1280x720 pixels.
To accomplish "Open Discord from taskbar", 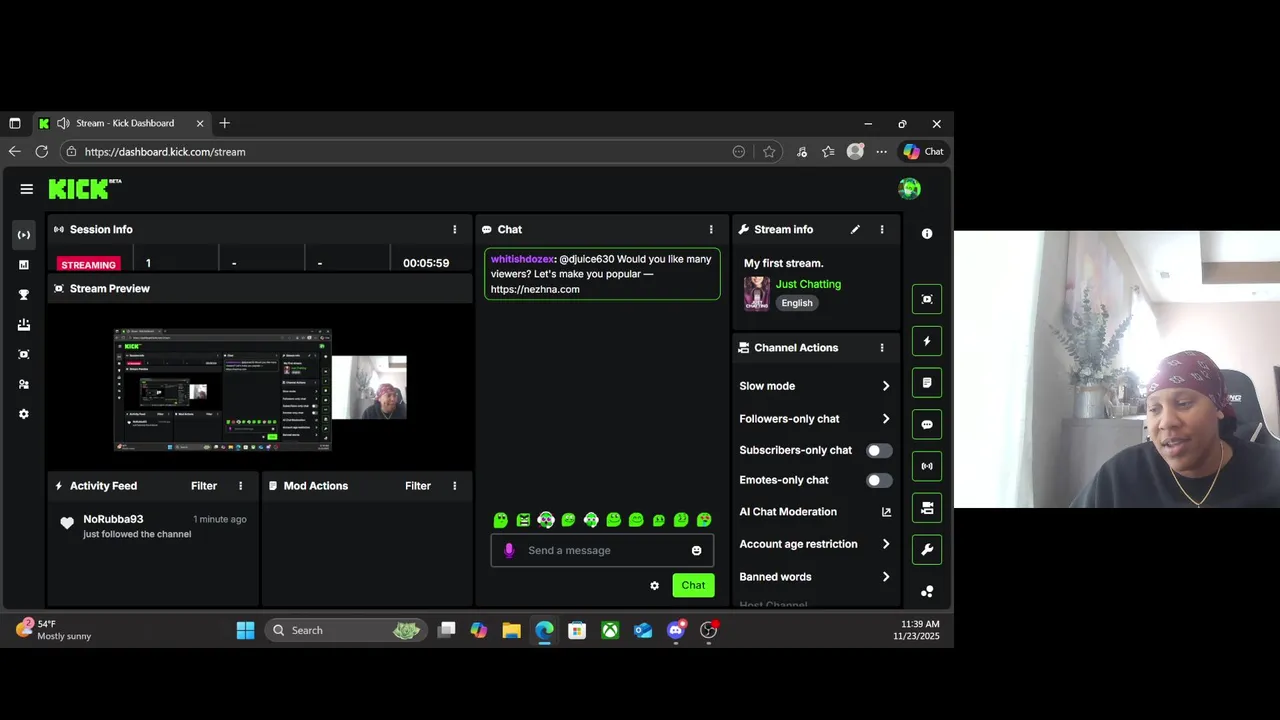I will click(676, 630).
